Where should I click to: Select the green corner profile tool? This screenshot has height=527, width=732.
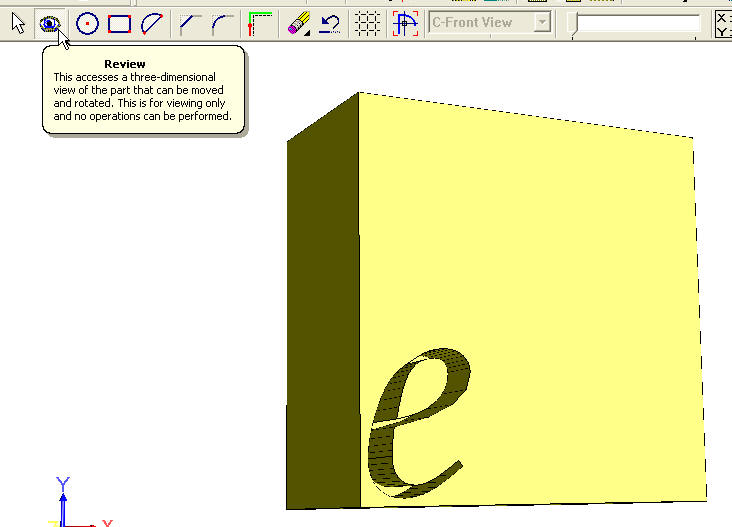point(260,24)
